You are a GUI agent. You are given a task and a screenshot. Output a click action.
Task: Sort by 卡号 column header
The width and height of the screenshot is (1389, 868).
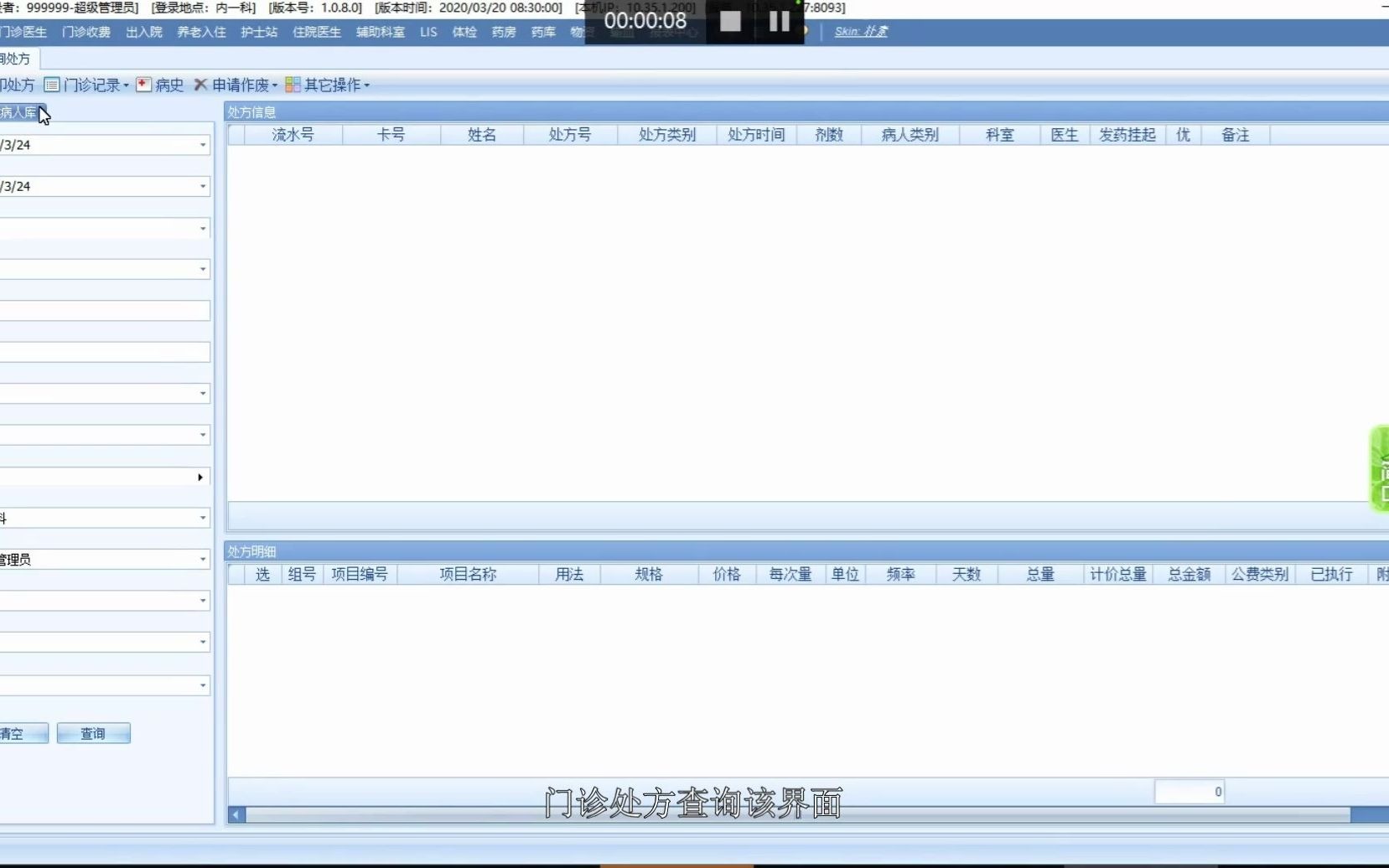(391, 135)
